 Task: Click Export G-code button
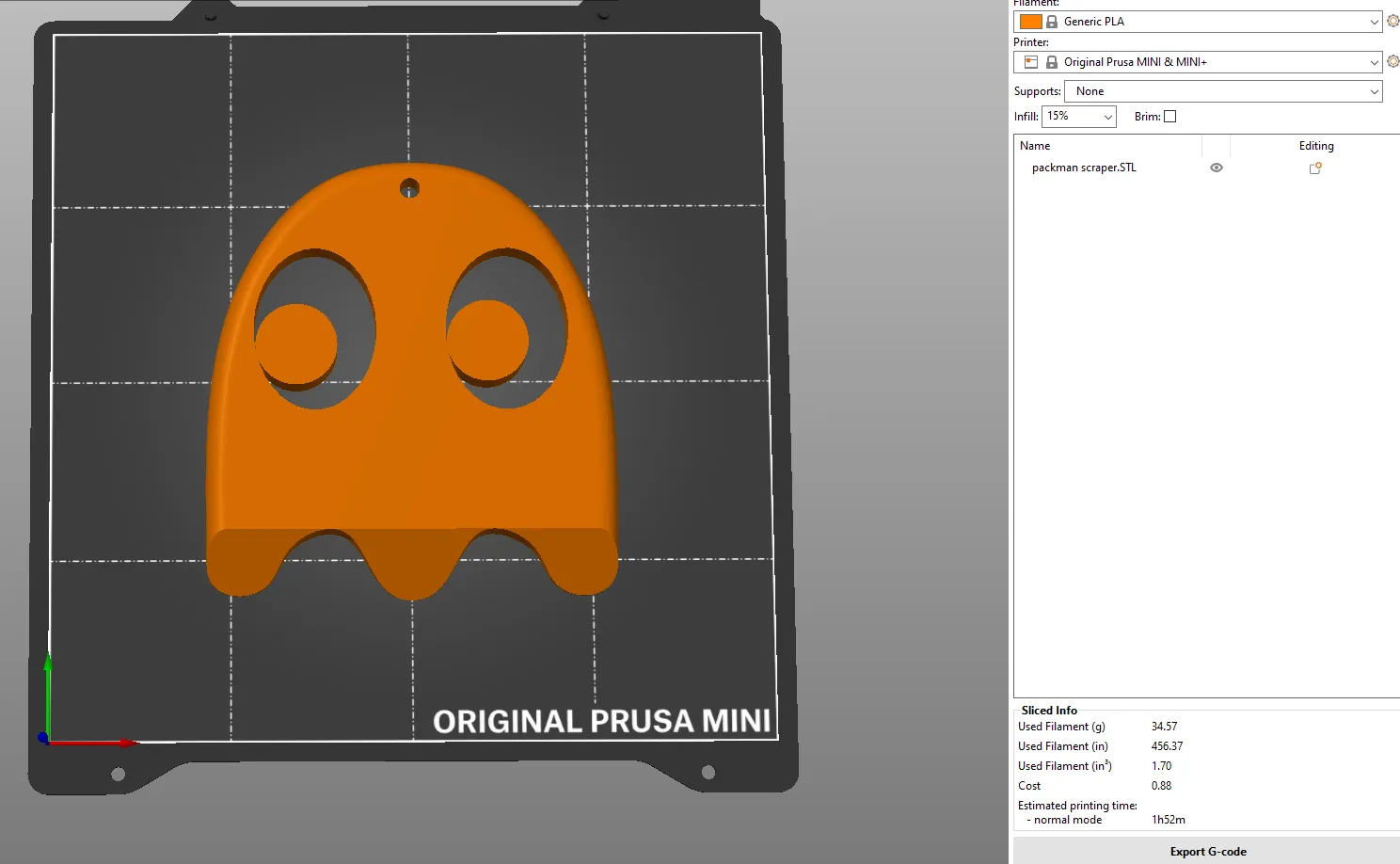click(1207, 851)
